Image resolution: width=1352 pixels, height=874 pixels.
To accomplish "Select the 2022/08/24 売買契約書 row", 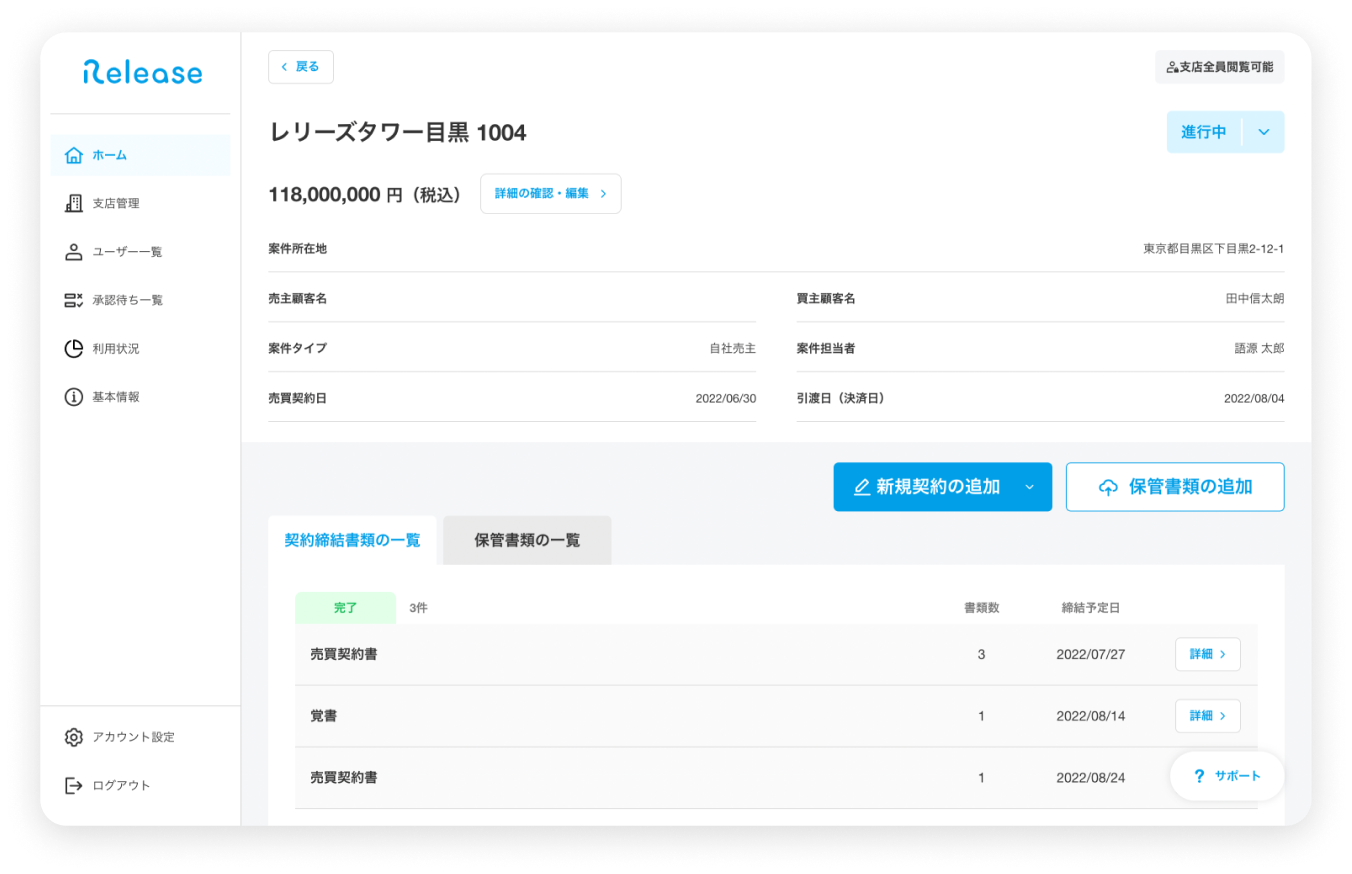I will click(776, 778).
